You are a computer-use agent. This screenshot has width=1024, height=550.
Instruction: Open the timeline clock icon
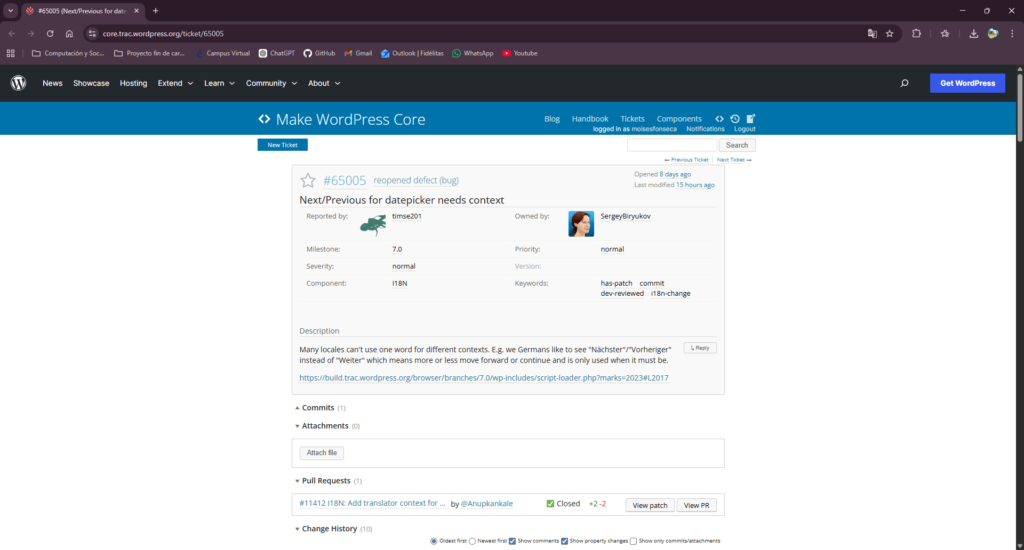(735, 119)
